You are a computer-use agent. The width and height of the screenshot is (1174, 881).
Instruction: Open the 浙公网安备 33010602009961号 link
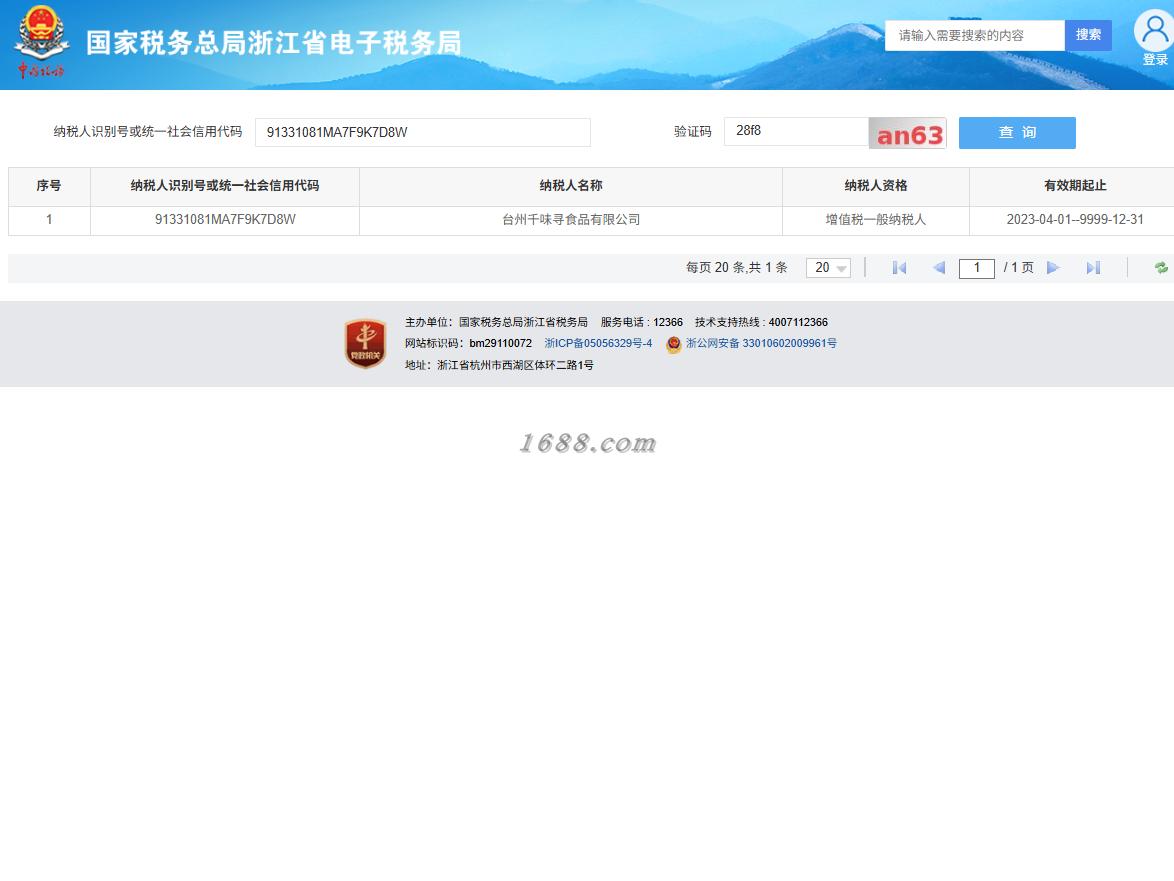click(x=761, y=344)
